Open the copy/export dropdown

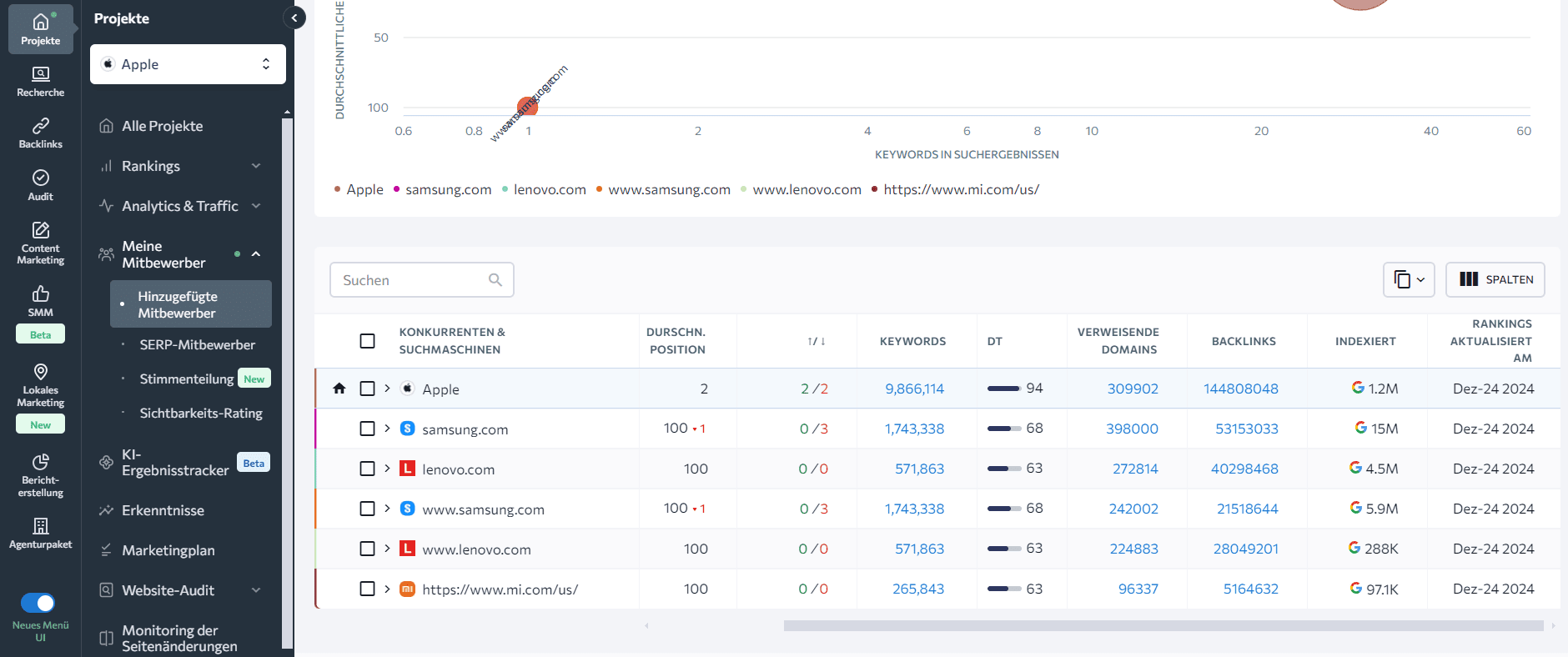pyautogui.click(x=1409, y=279)
